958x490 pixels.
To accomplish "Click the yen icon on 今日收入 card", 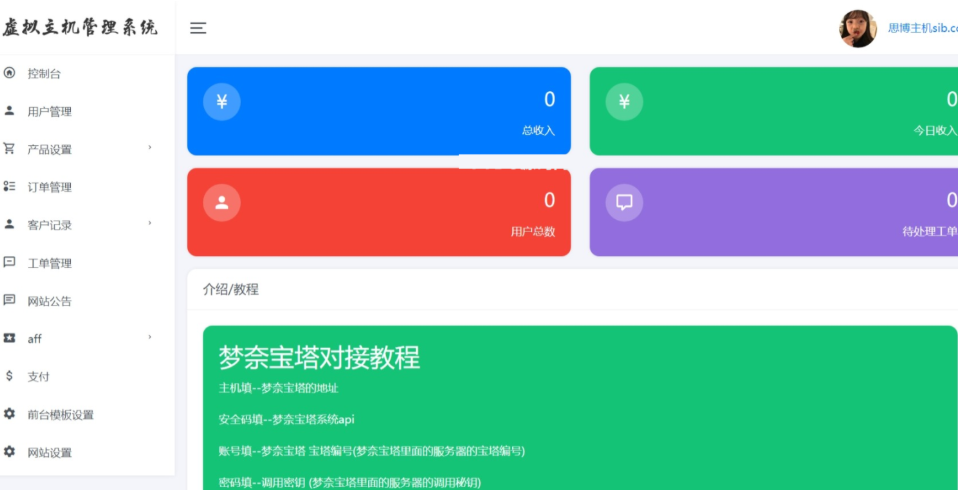I will click(x=624, y=101).
